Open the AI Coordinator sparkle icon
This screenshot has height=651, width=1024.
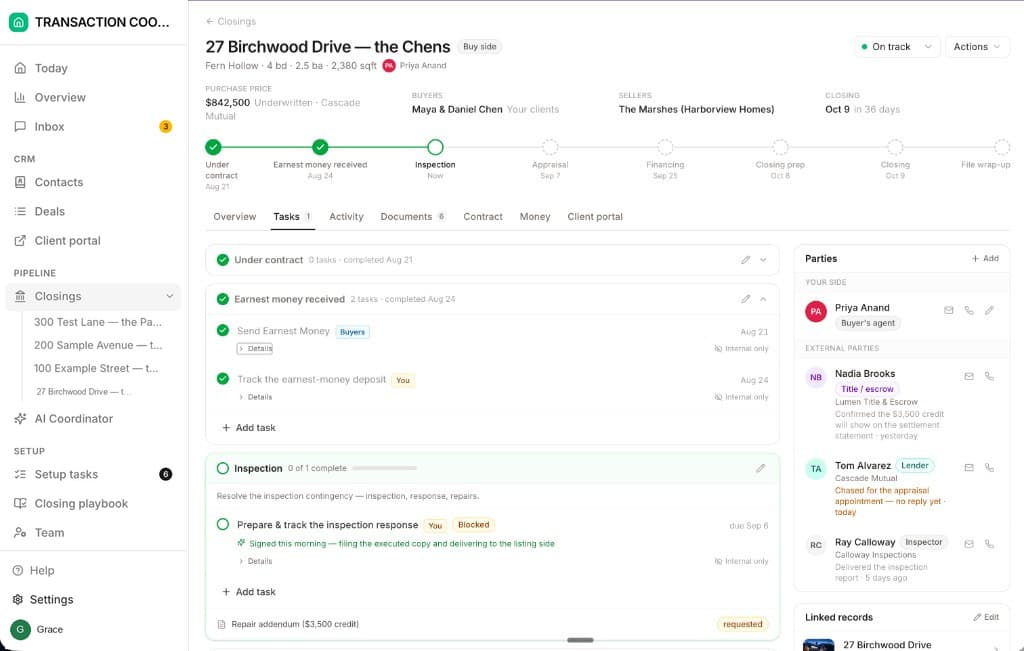(x=20, y=419)
